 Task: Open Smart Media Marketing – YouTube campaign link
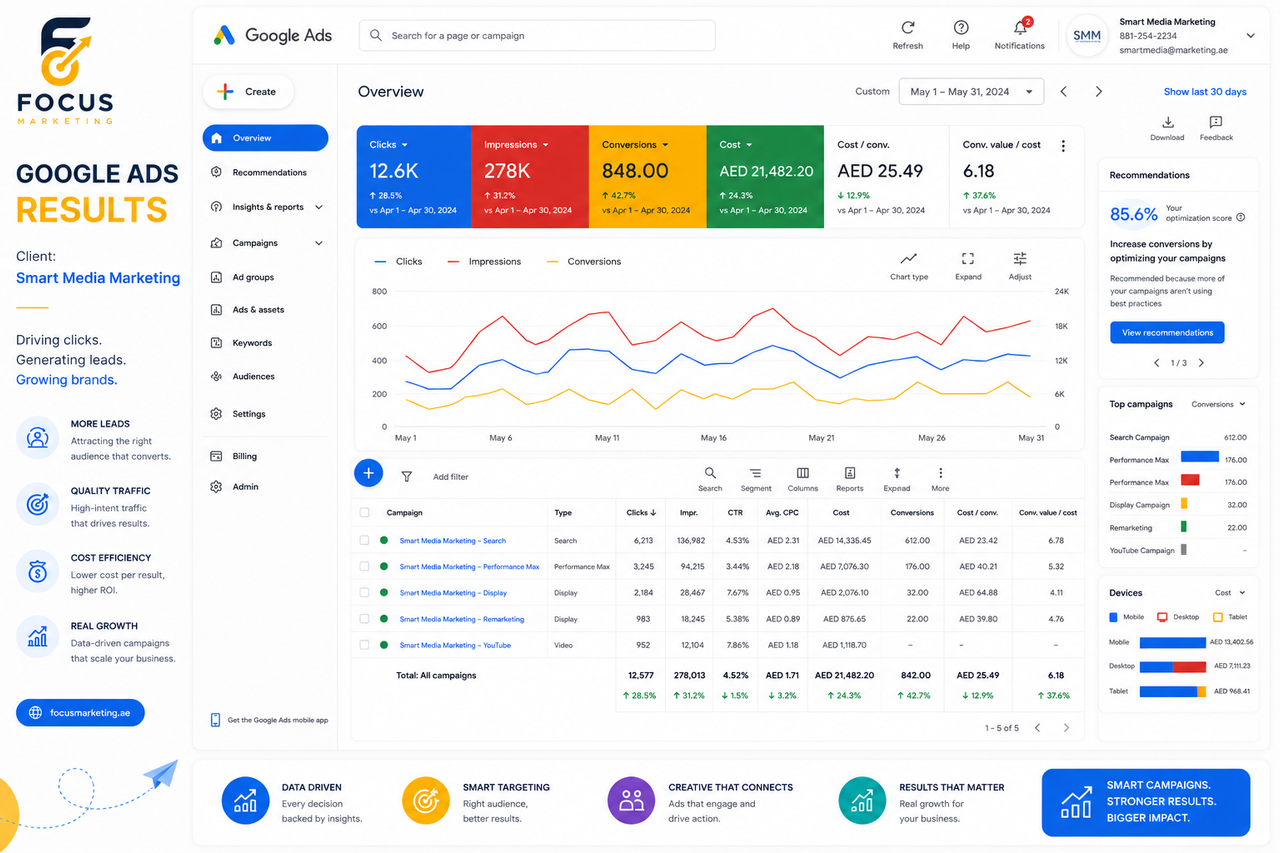(x=455, y=645)
